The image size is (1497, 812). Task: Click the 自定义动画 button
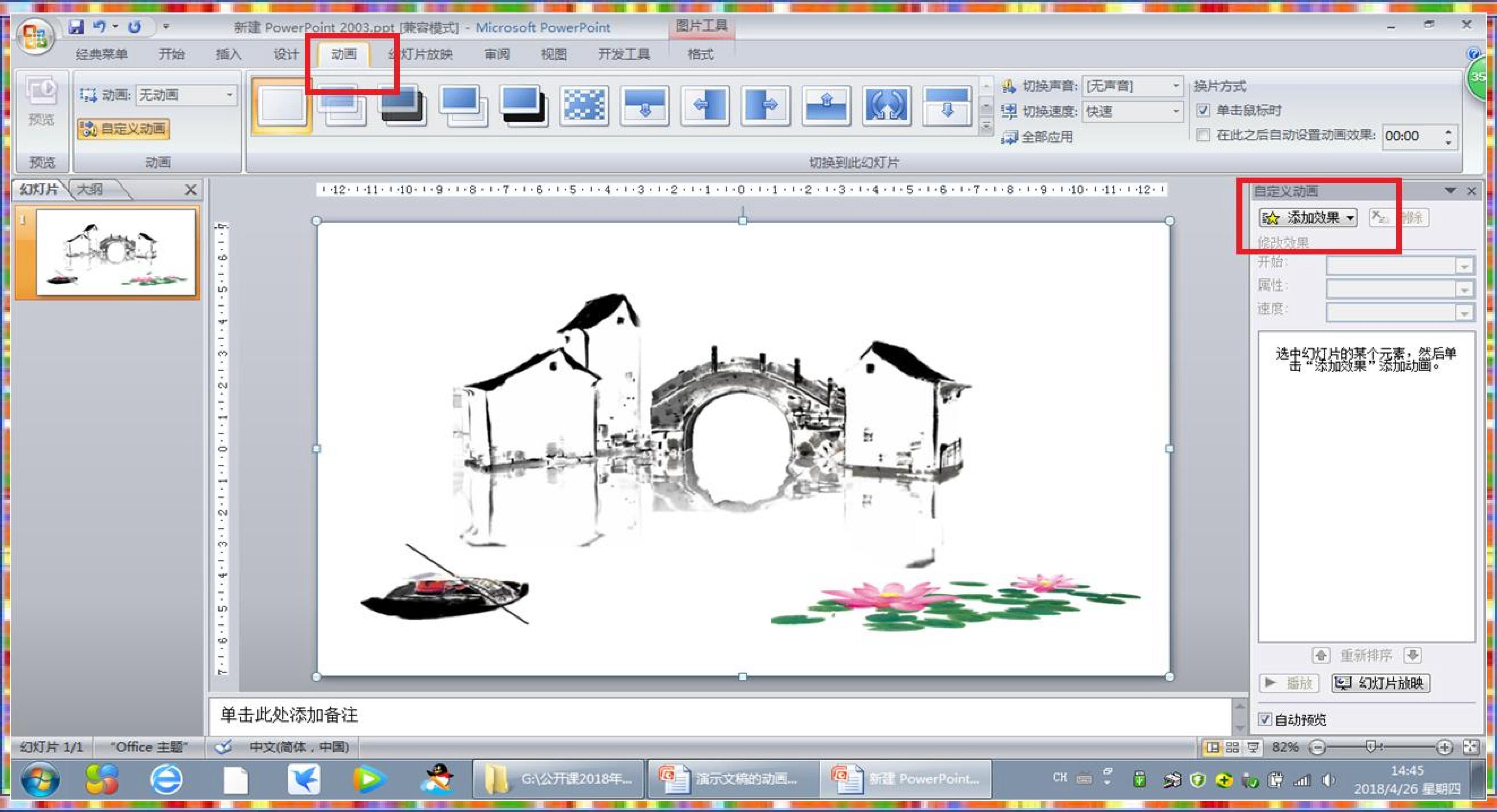point(124,129)
